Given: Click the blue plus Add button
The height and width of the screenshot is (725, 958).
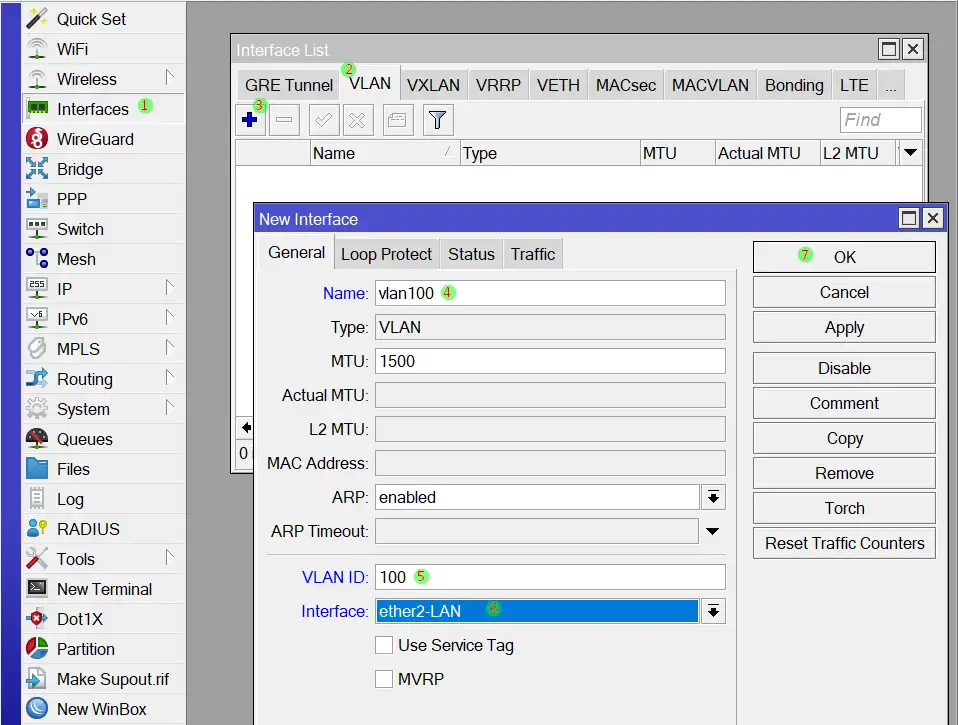Looking at the screenshot, I should coord(250,120).
